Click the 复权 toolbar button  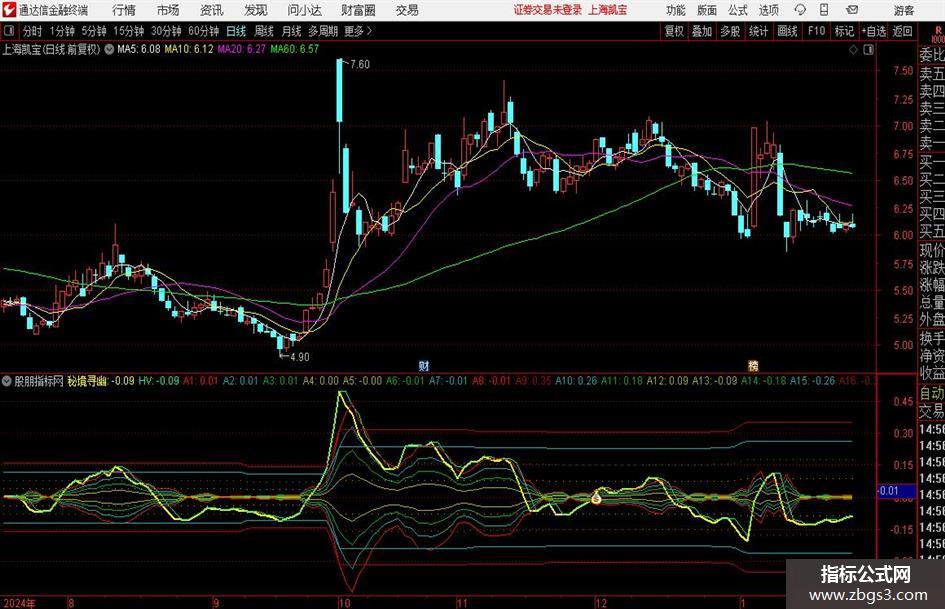click(674, 31)
